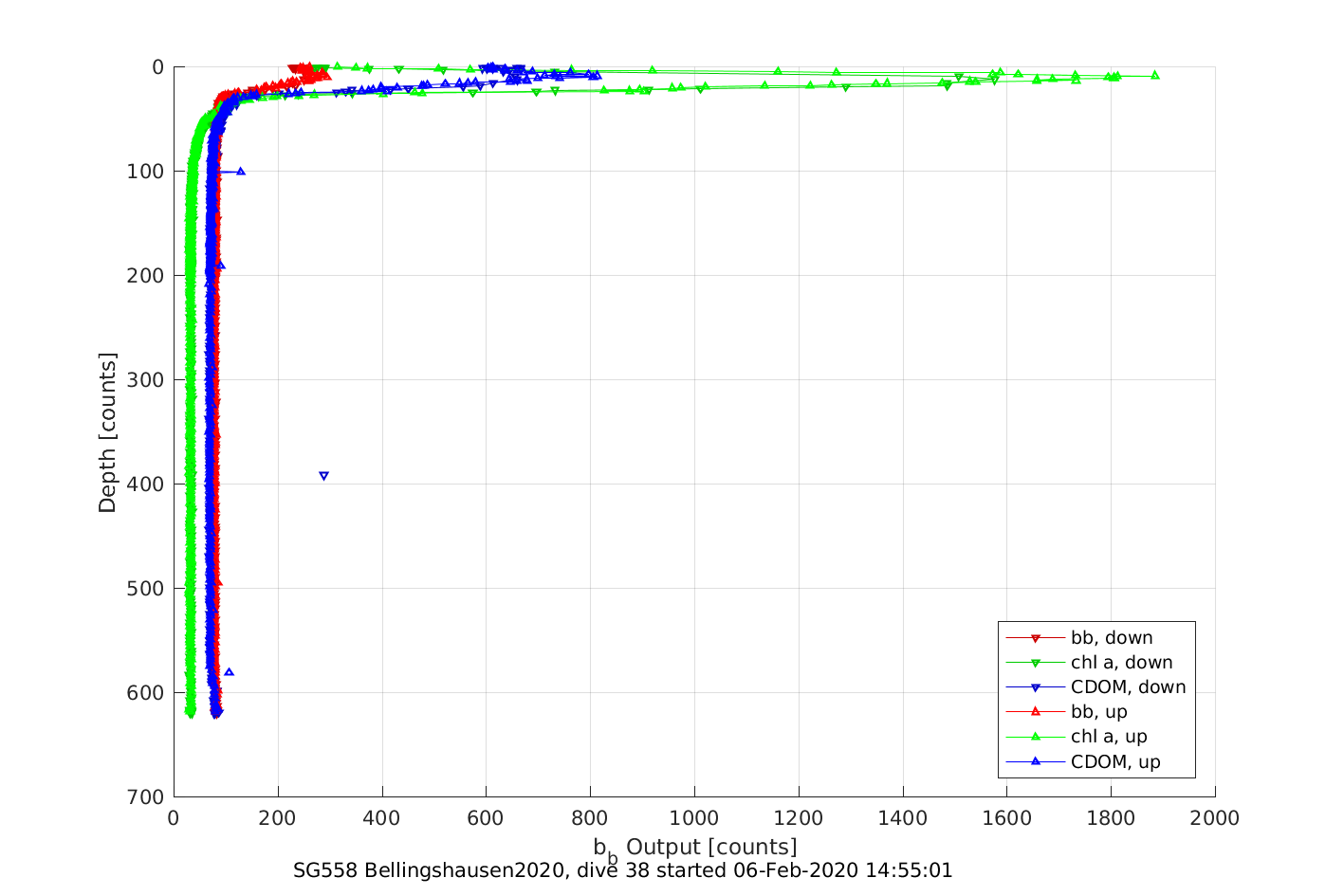1344x896 pixels.
Task: Click the SG558 Bellingshausen2020 dive title
Action: point(622,870)
